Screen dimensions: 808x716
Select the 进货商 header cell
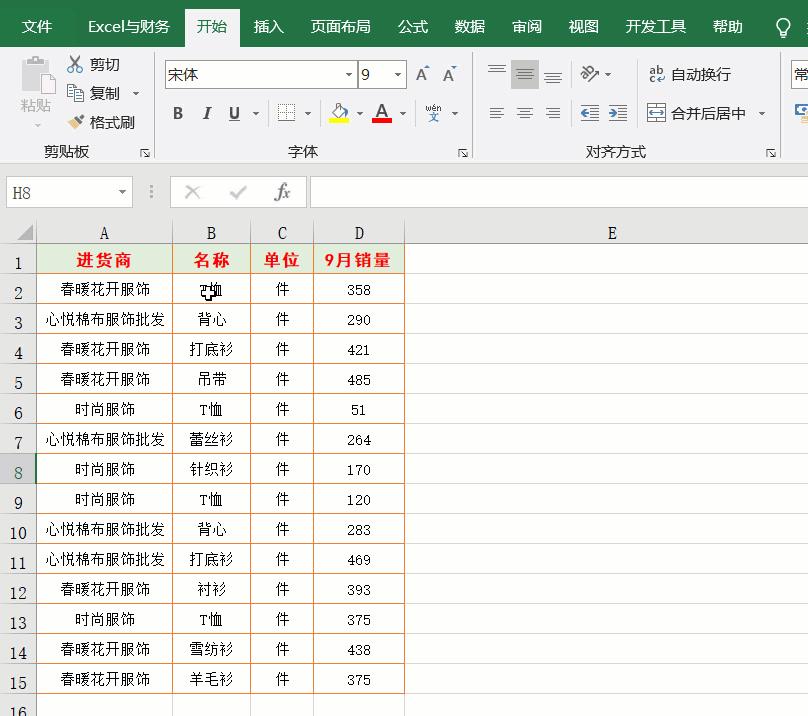click(104, 259)
